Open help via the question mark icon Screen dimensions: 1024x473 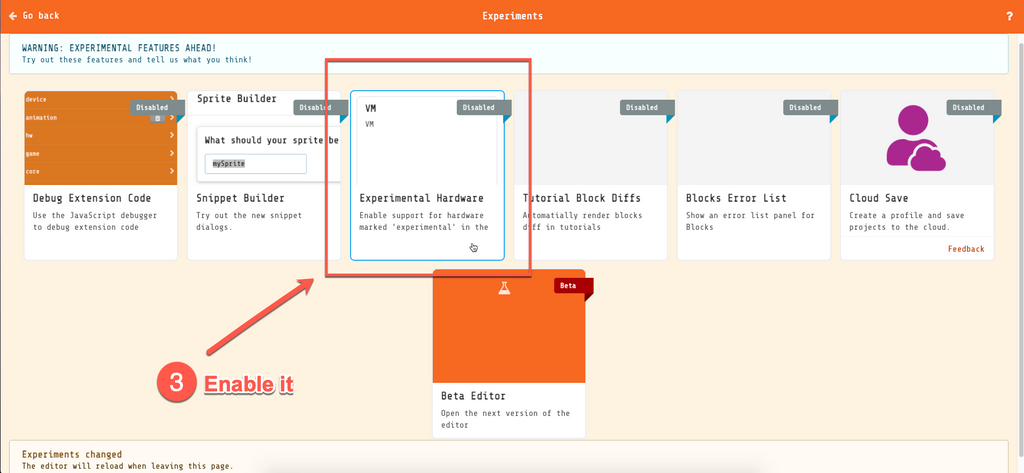click(x=1009, y=16)
